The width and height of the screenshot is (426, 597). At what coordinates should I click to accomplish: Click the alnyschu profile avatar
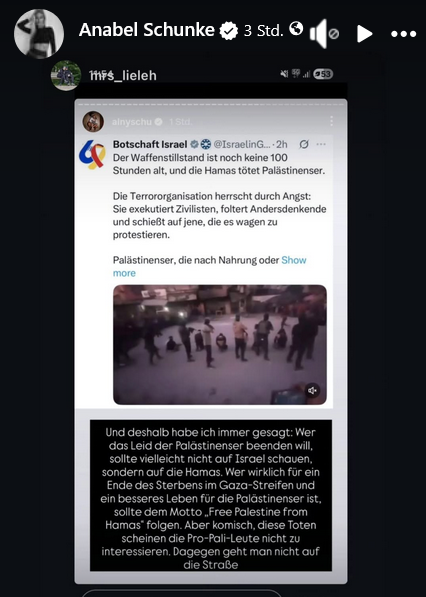(93, 121)
